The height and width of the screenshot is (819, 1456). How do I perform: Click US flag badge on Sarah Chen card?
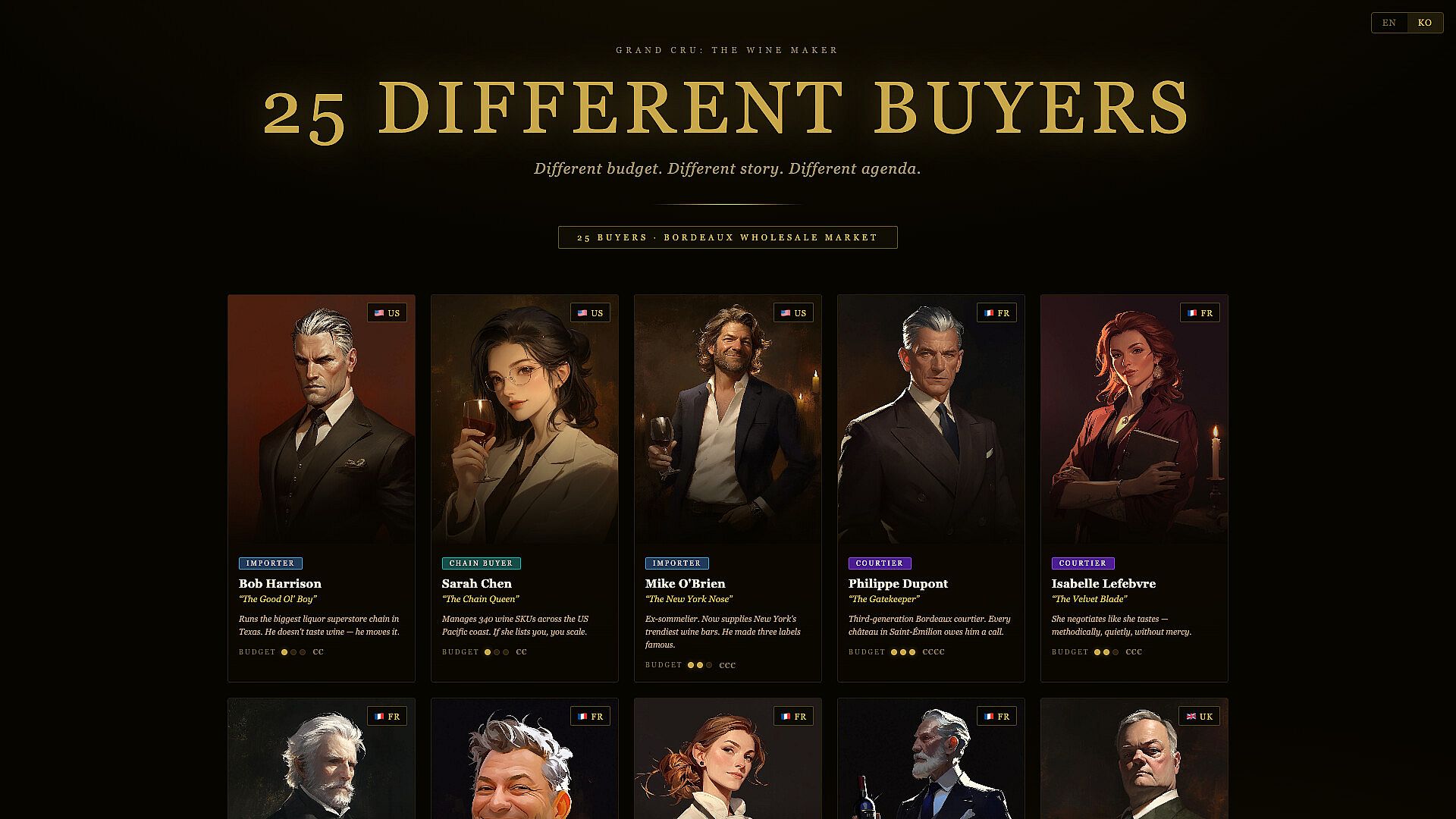[590, 313]
